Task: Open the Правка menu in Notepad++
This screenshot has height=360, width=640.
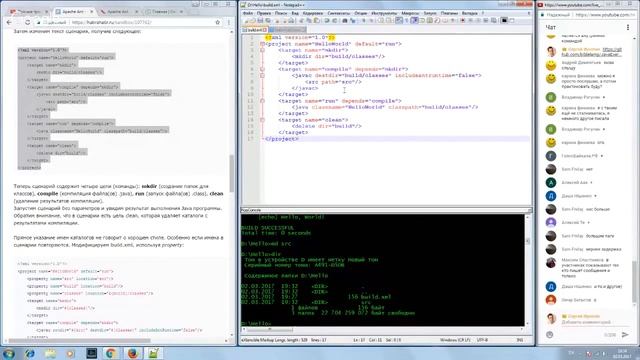Action: pyautogui.click(x=264, y=13)
